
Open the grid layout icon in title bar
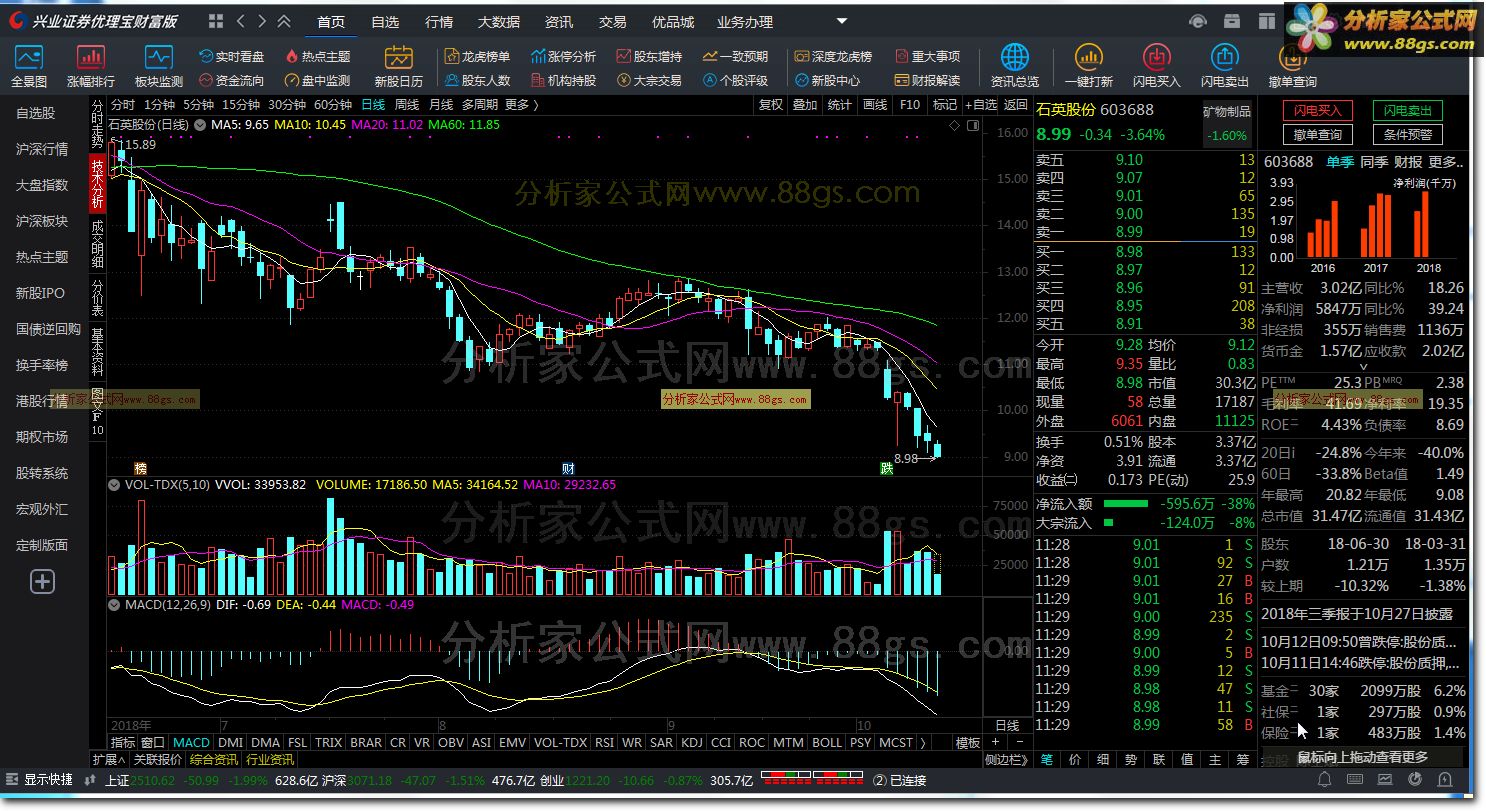click(x=216, y=21)
